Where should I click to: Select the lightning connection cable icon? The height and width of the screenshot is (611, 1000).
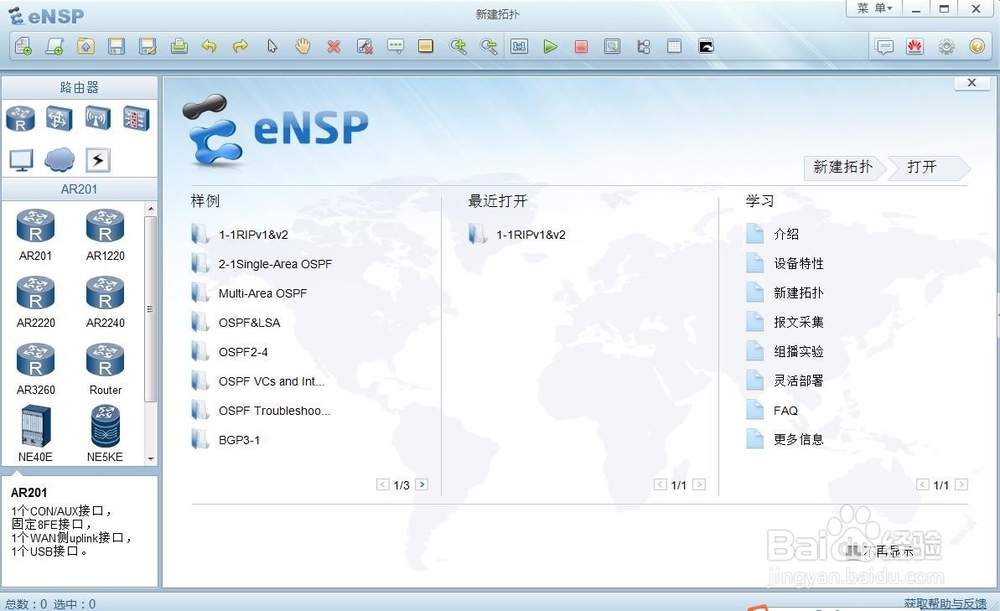pos(98,160)
